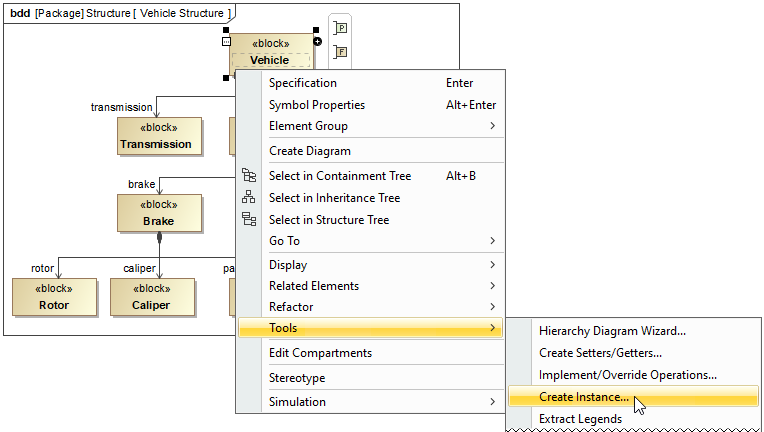Click the F flow smart manipulator icon
764x432 pixels.
341,52
